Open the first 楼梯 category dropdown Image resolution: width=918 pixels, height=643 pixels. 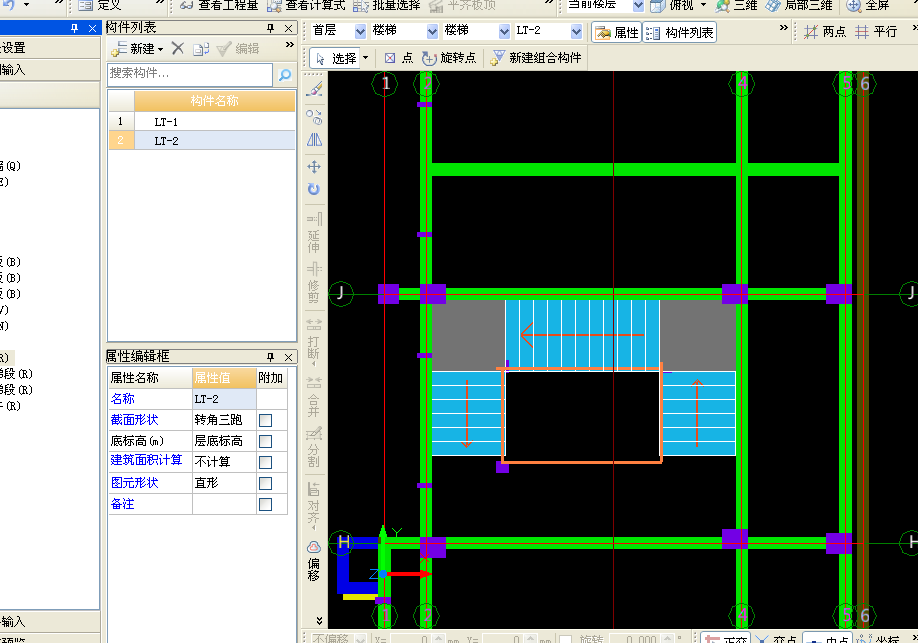pyautogui.click(x=433, y=32)
